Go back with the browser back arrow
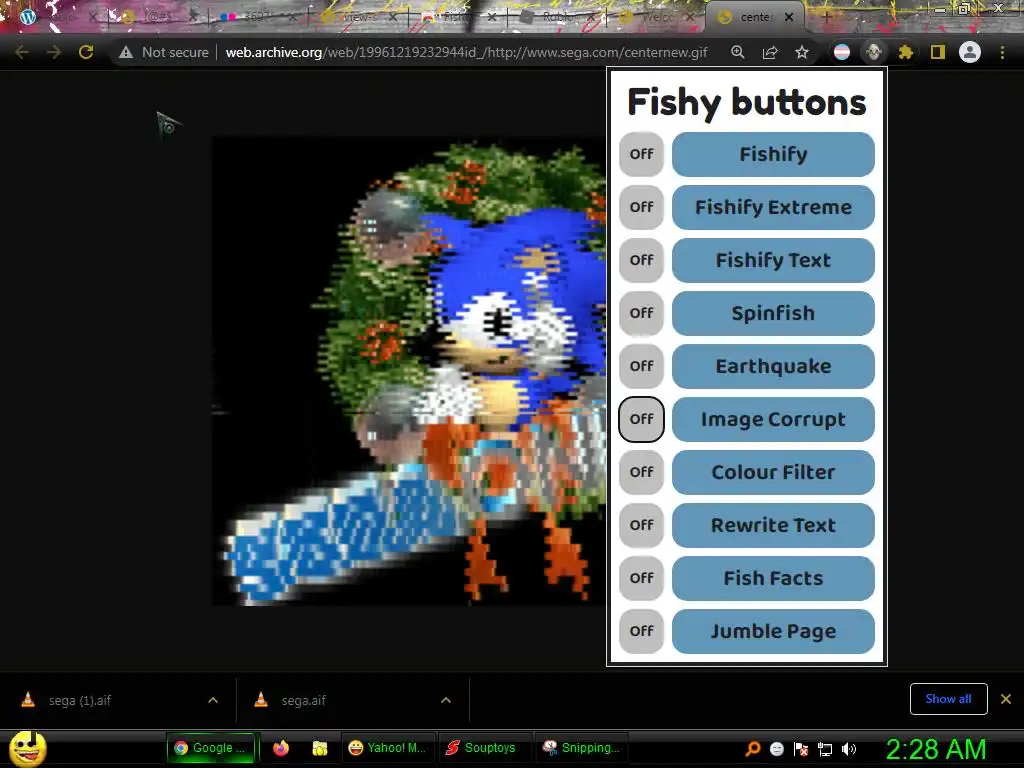 [x=22, y=52]
